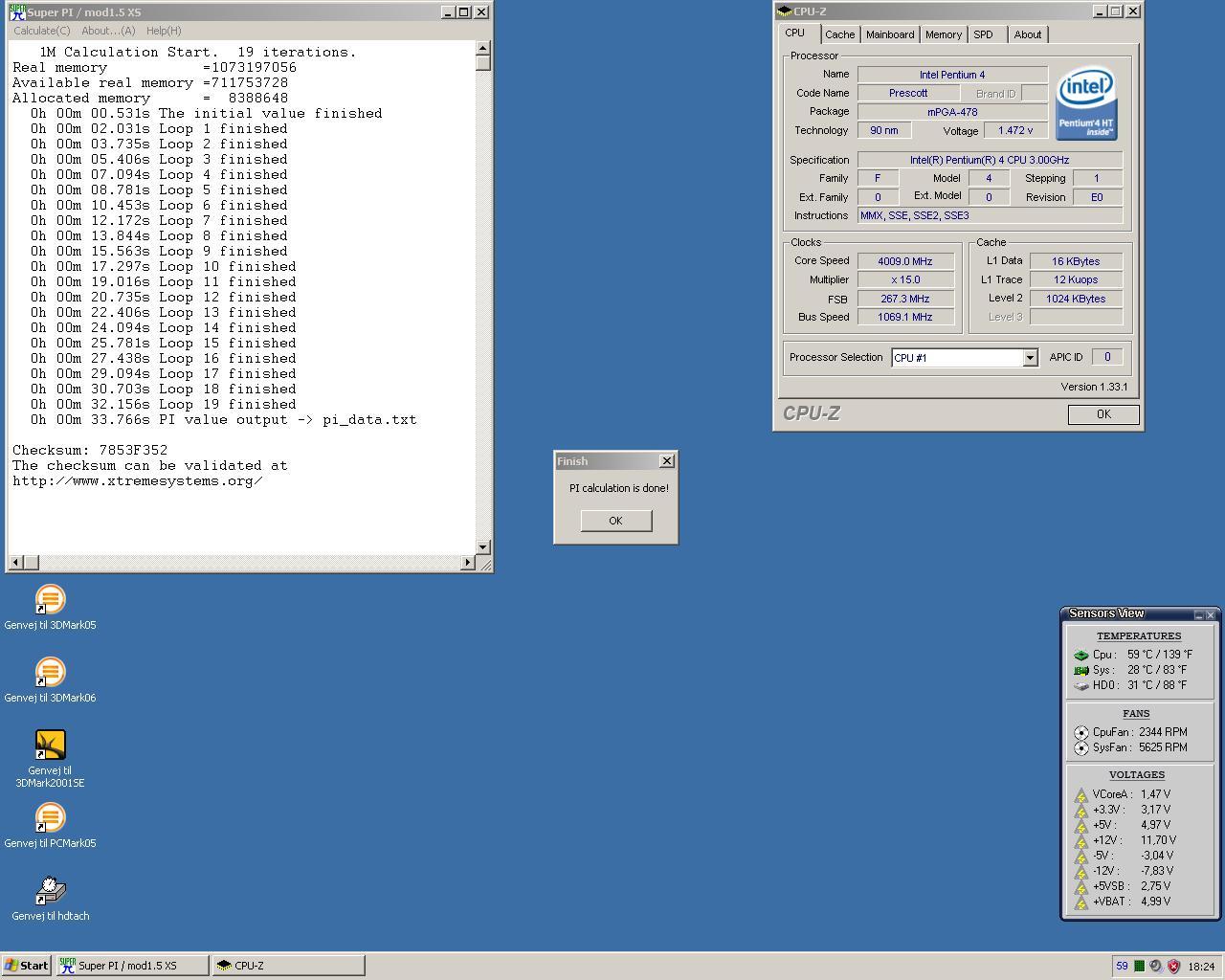Screen dimensions: 1225x980
Task: Click the Sys temperature board icon
Action: (x=1080, y=671)
